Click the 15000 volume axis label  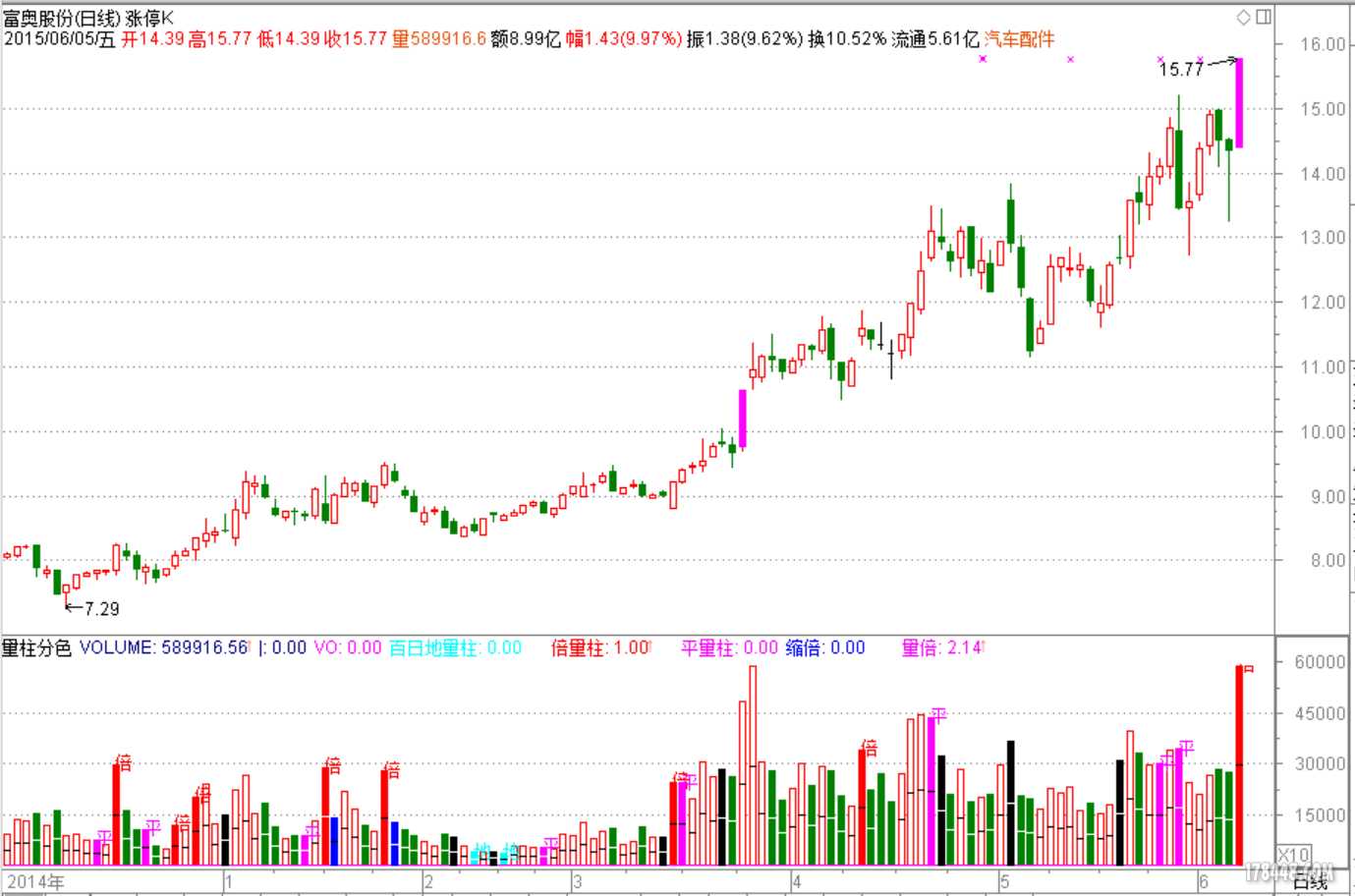point(1320,815)
